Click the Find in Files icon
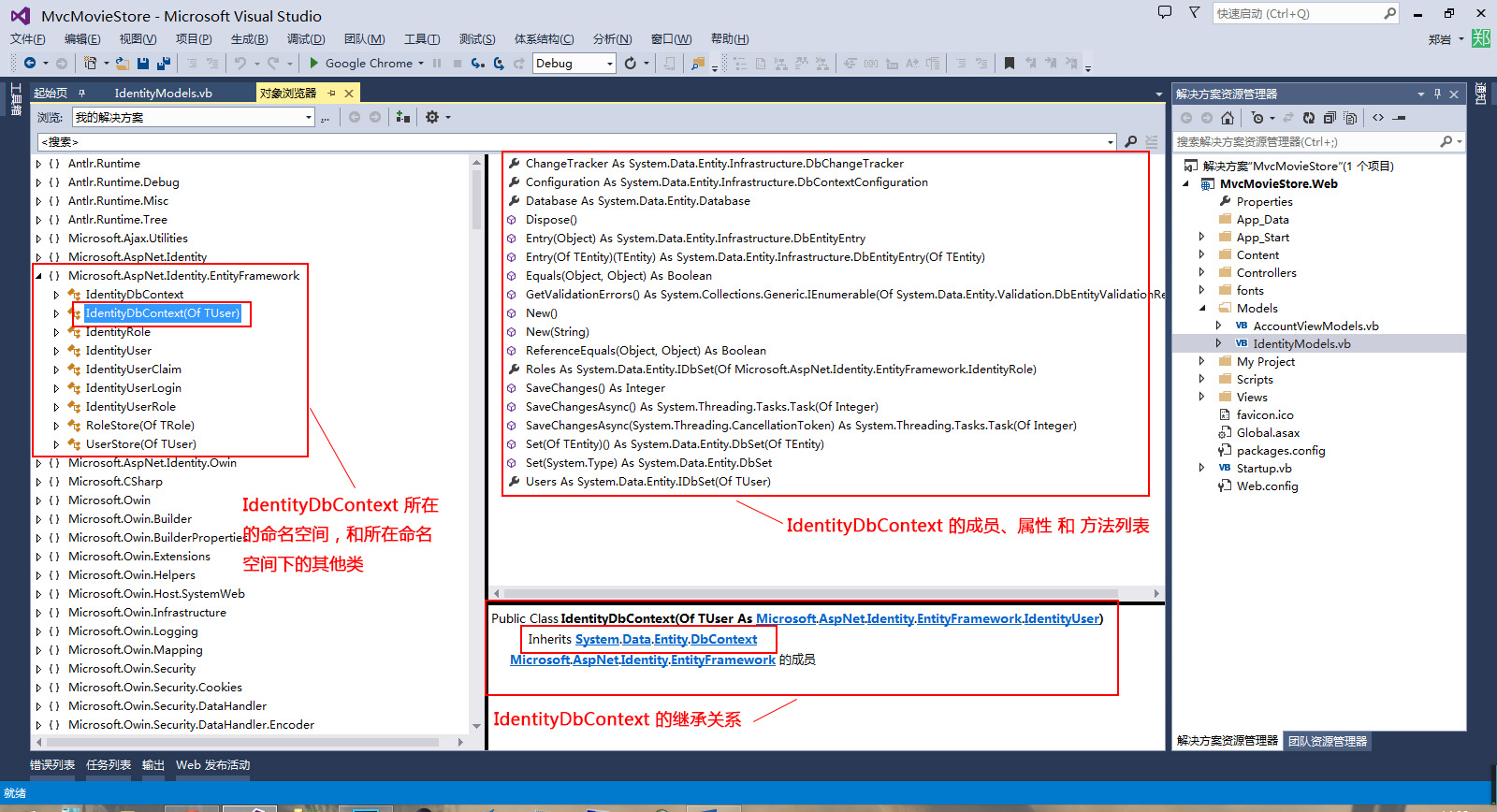Image resolution: width=1497 pixels, height=812 pixels. click(698, 63)
